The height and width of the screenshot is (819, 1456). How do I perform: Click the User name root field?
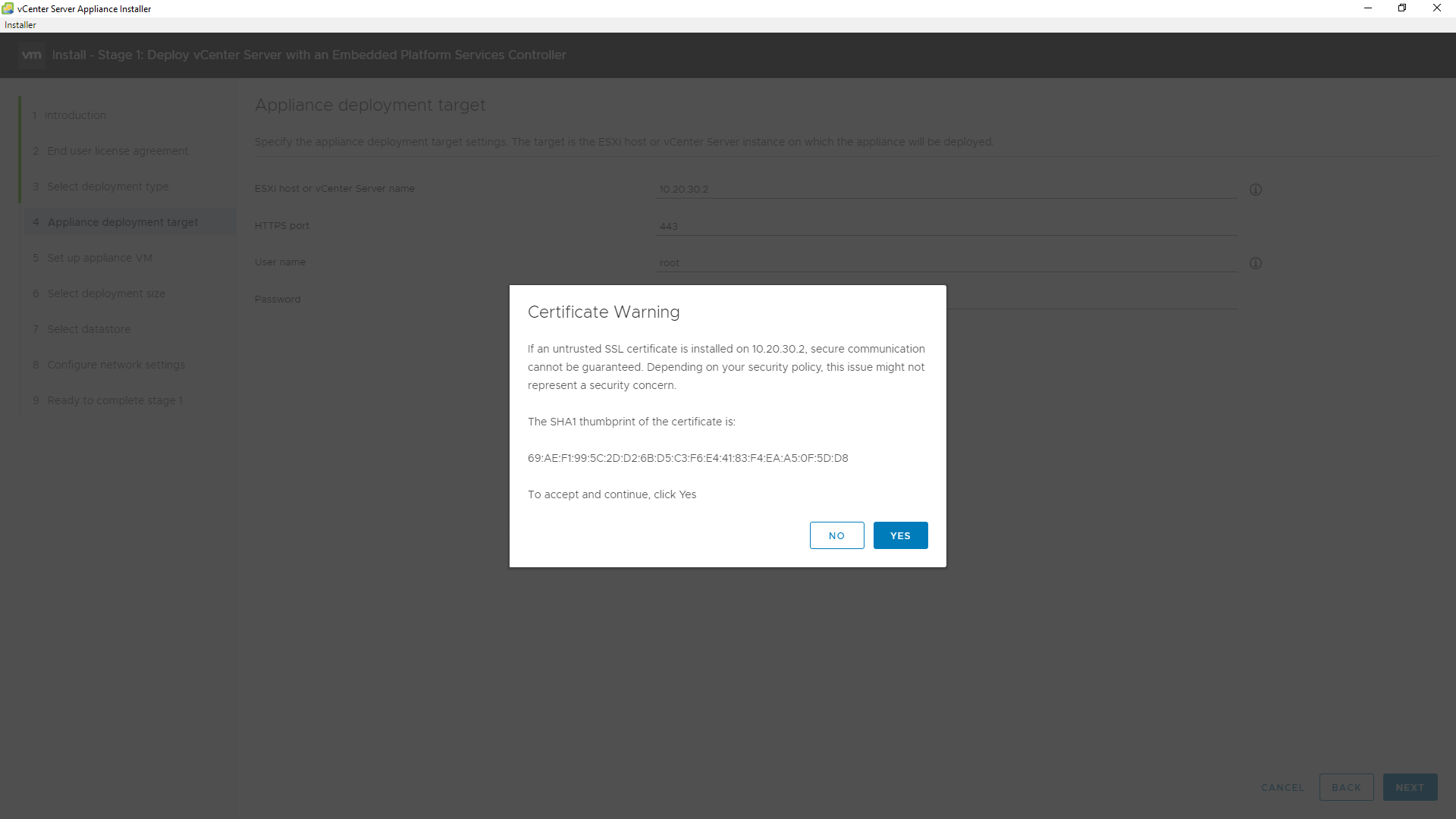tap(946, 262)
